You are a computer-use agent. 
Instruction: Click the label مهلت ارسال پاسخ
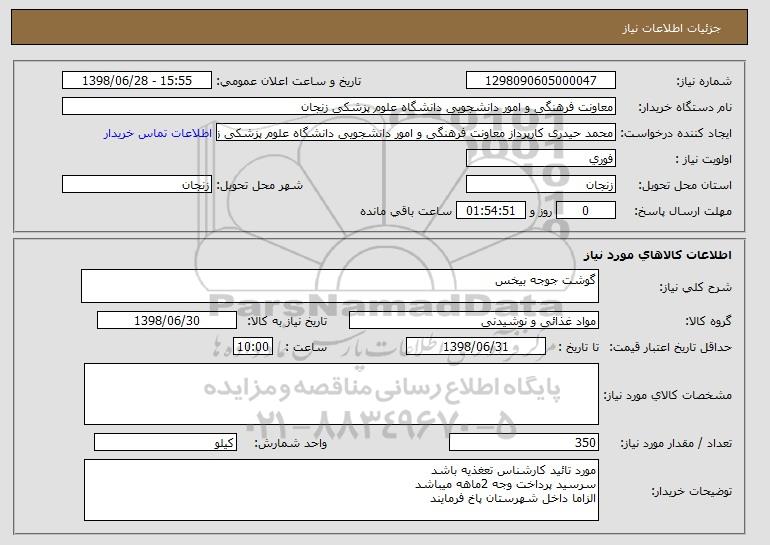(x=683, y=211)
